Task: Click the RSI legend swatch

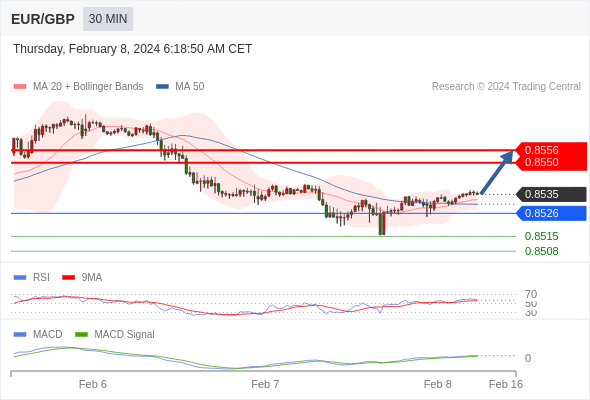Action: [20, 278]
